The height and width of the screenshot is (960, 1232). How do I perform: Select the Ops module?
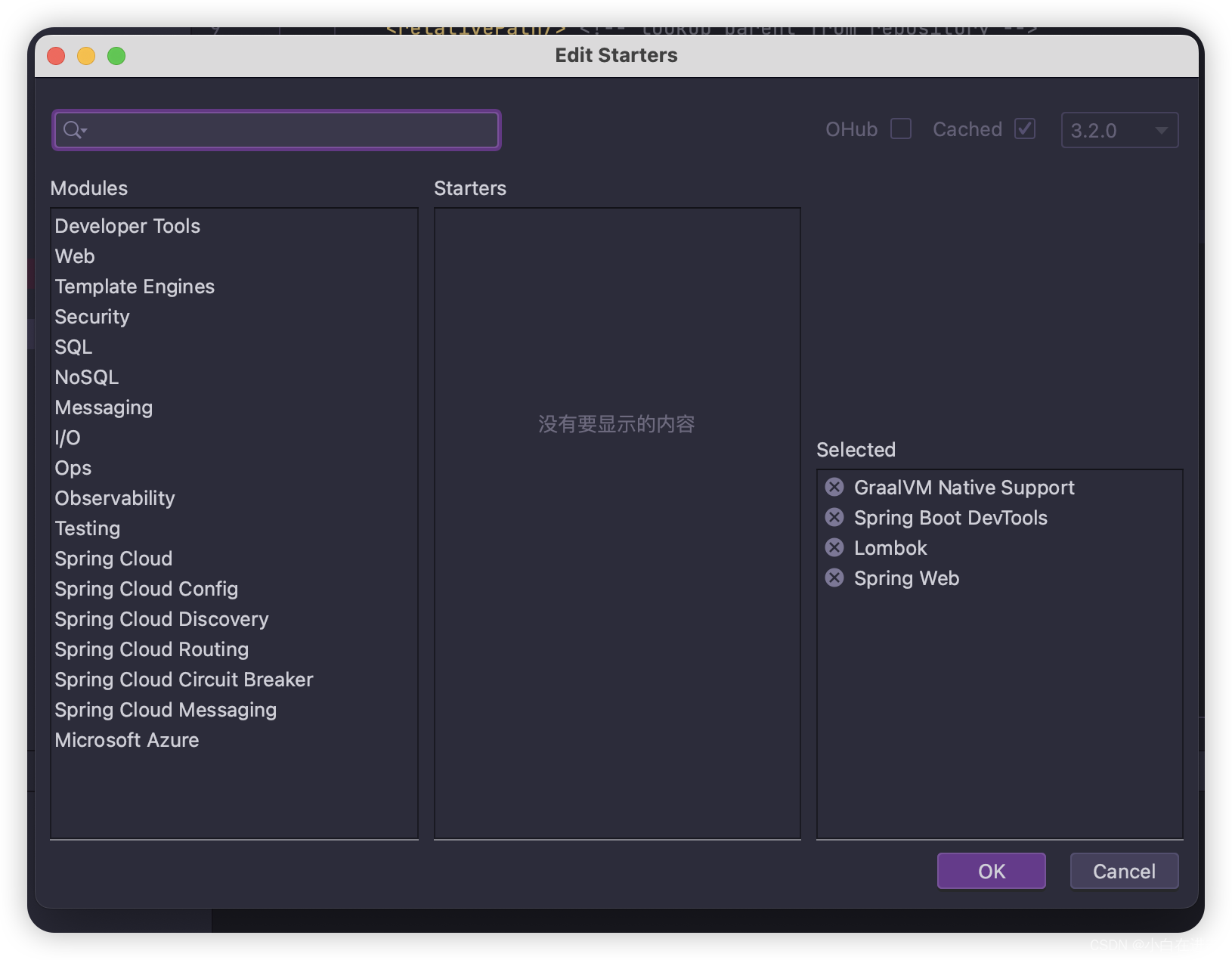pyautogui.click(x=234, y=468)
